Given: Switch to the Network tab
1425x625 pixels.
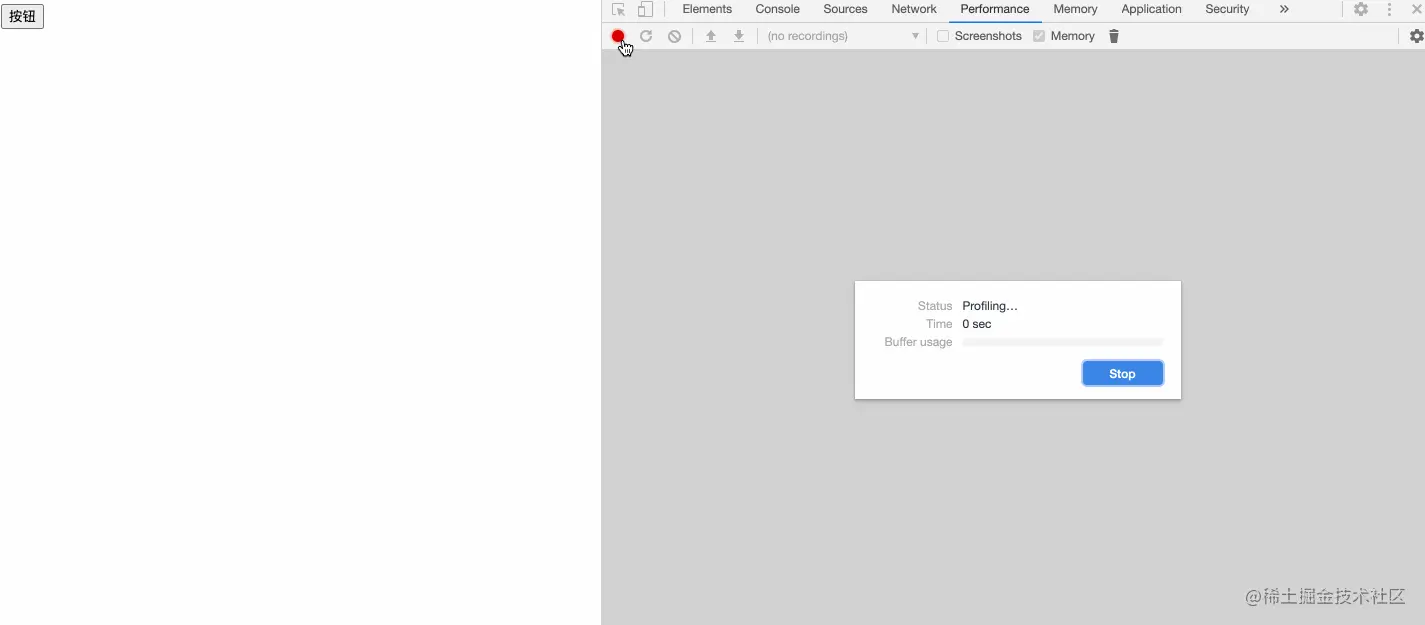Looking at the screenshot, I should (914, 9).
